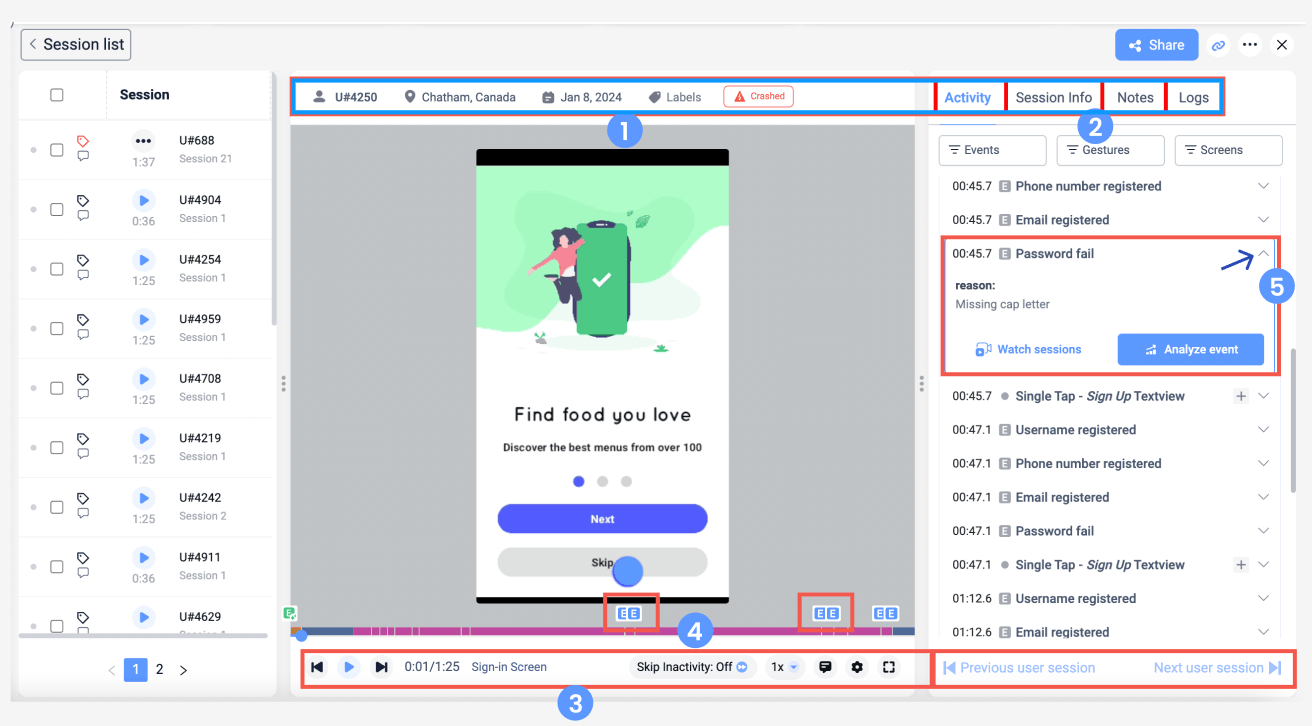
Task: Collapse the Password fail event details
Action: coord(1262,253)
